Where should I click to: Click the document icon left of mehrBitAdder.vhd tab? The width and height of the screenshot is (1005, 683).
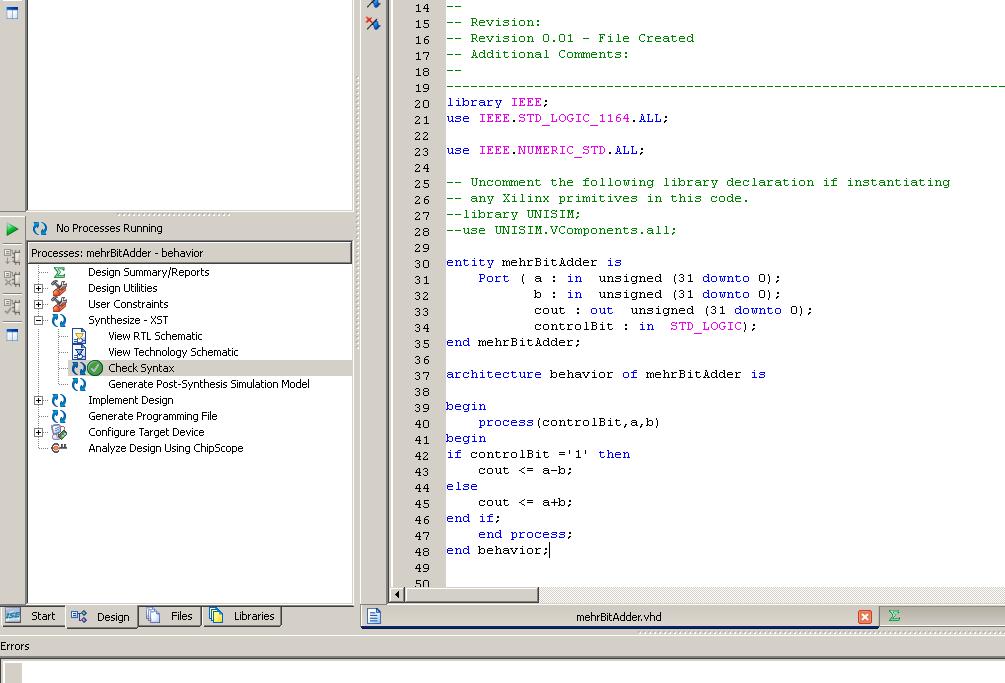(374, 616)
